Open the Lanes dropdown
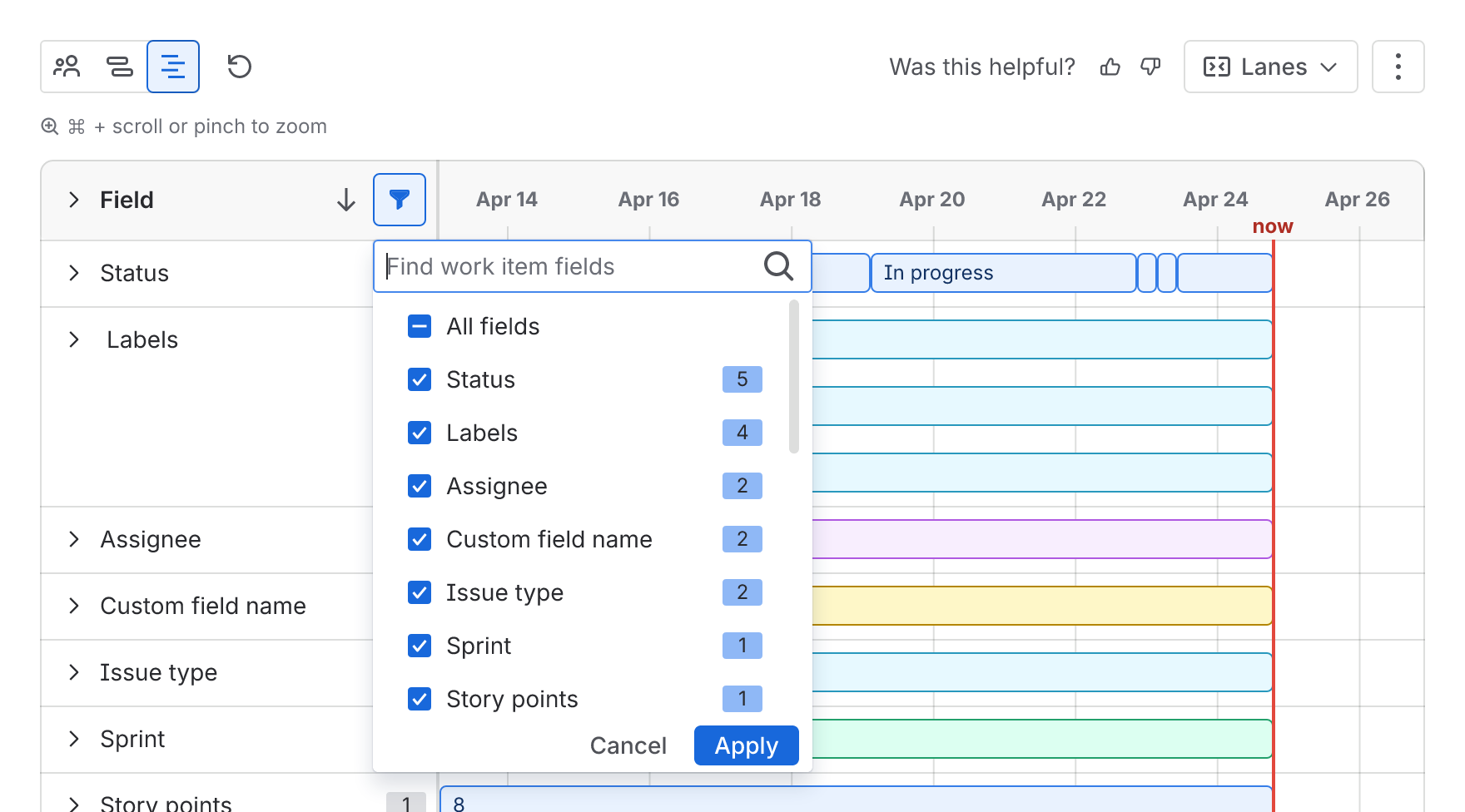The width and height of the screenshot is (1465, 812). coord(1271,67)
